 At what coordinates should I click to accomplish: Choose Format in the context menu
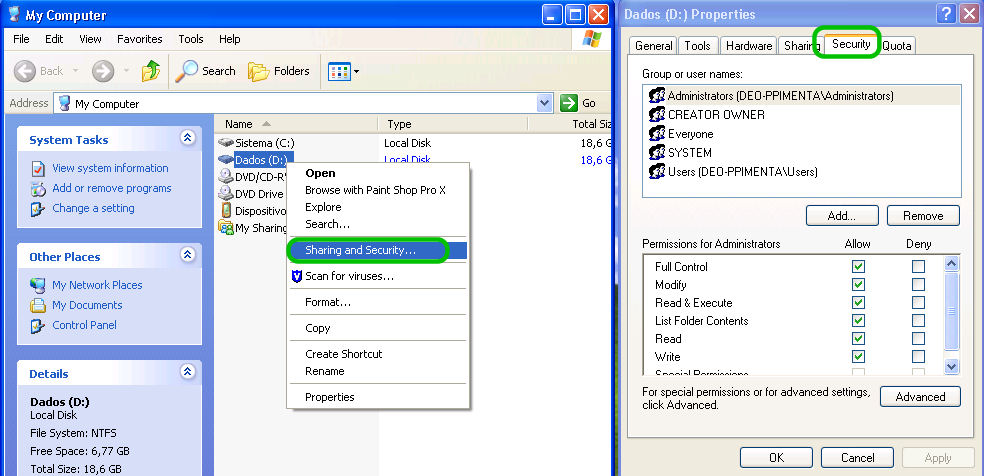pyautogui.click(x=377, y=302)
